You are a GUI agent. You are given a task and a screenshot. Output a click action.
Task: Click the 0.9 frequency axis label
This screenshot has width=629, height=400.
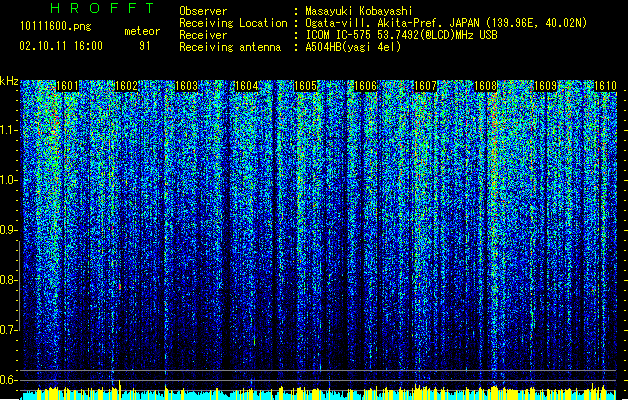click(8, 230)
